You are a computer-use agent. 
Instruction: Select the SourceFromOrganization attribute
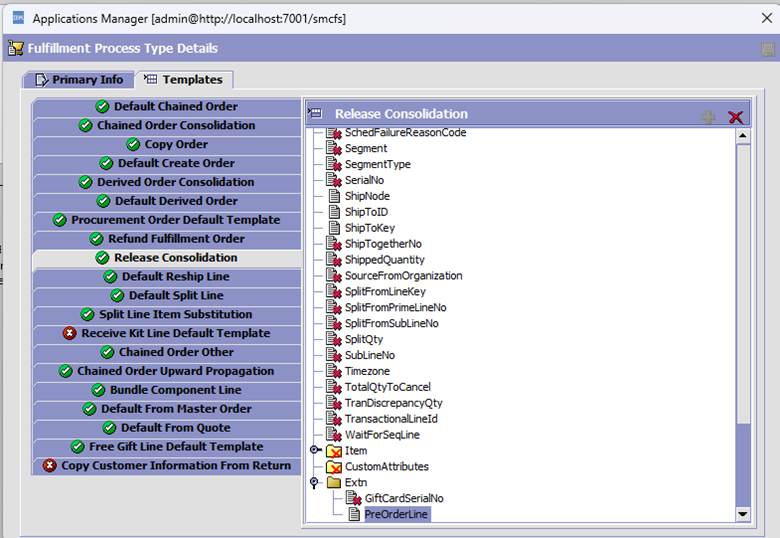(403, 275)
